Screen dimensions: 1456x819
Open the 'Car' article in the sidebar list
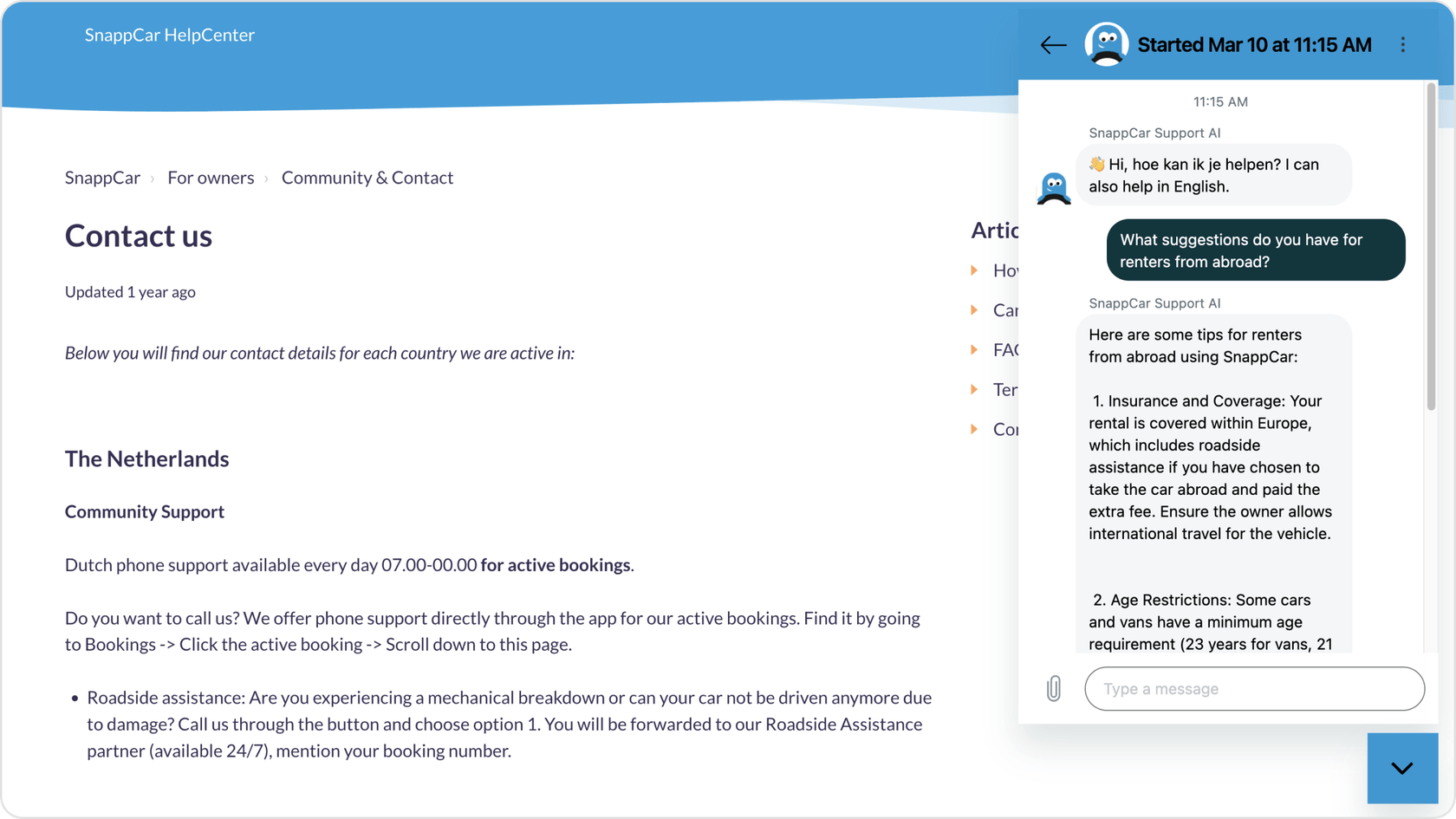1004,310
